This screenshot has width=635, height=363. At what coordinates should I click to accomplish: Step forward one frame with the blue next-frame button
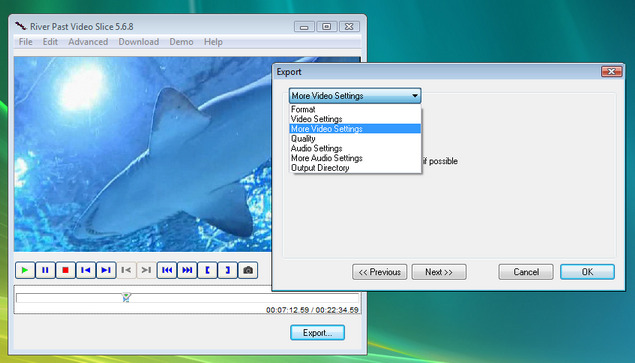pyautogui.click(x=106, y=270)
